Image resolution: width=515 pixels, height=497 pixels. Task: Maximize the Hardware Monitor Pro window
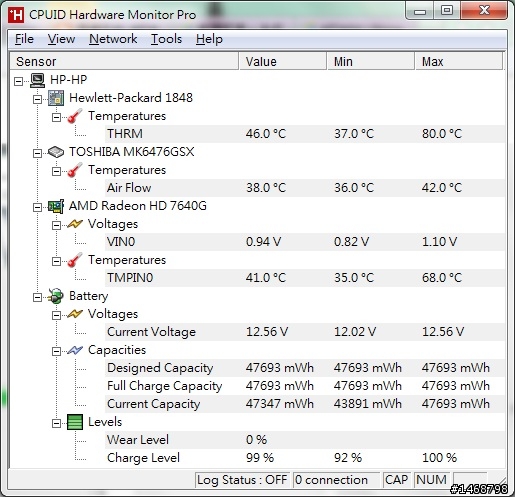447,11
